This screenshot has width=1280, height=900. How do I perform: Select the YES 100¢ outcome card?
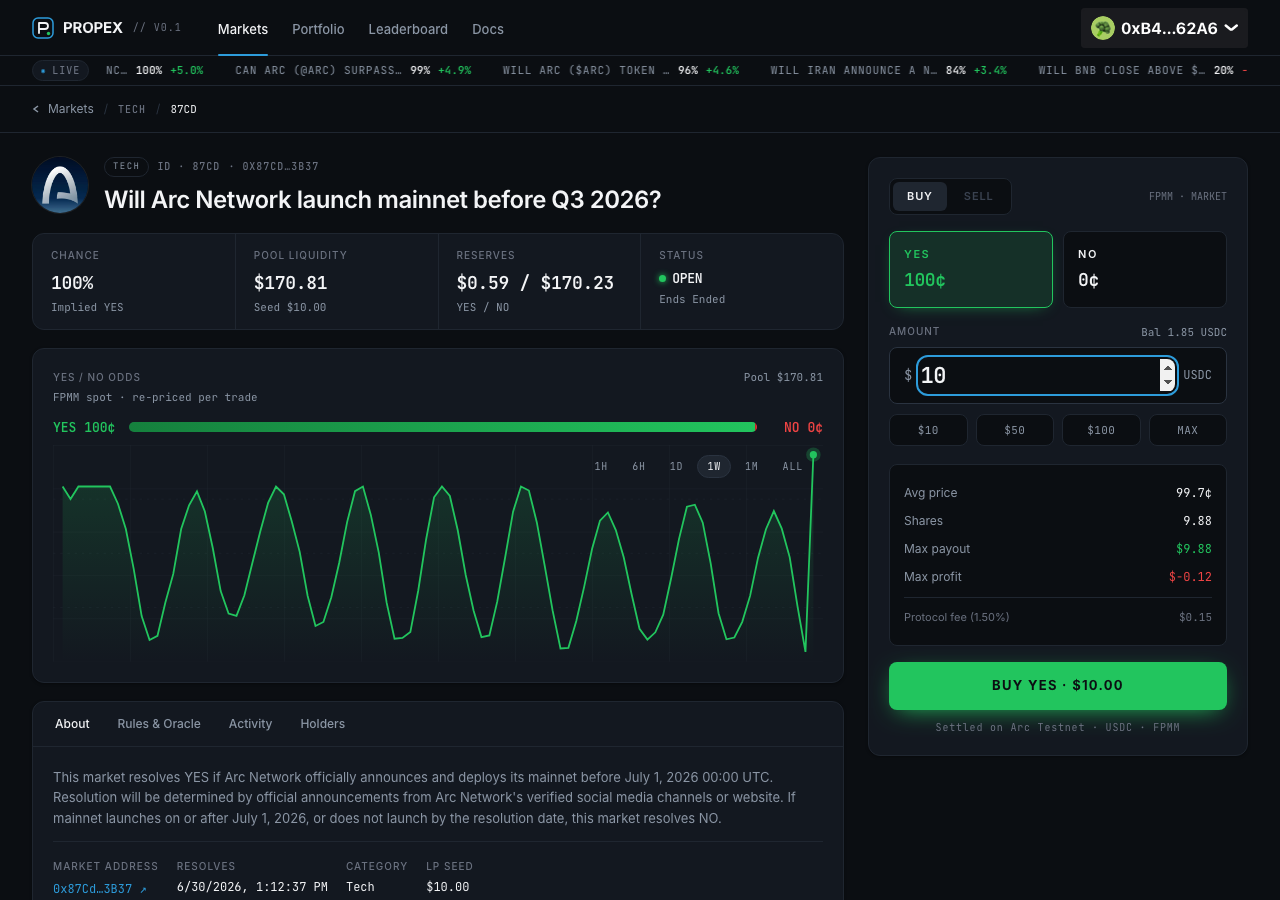pyautogui.click(x=971, y=269)
